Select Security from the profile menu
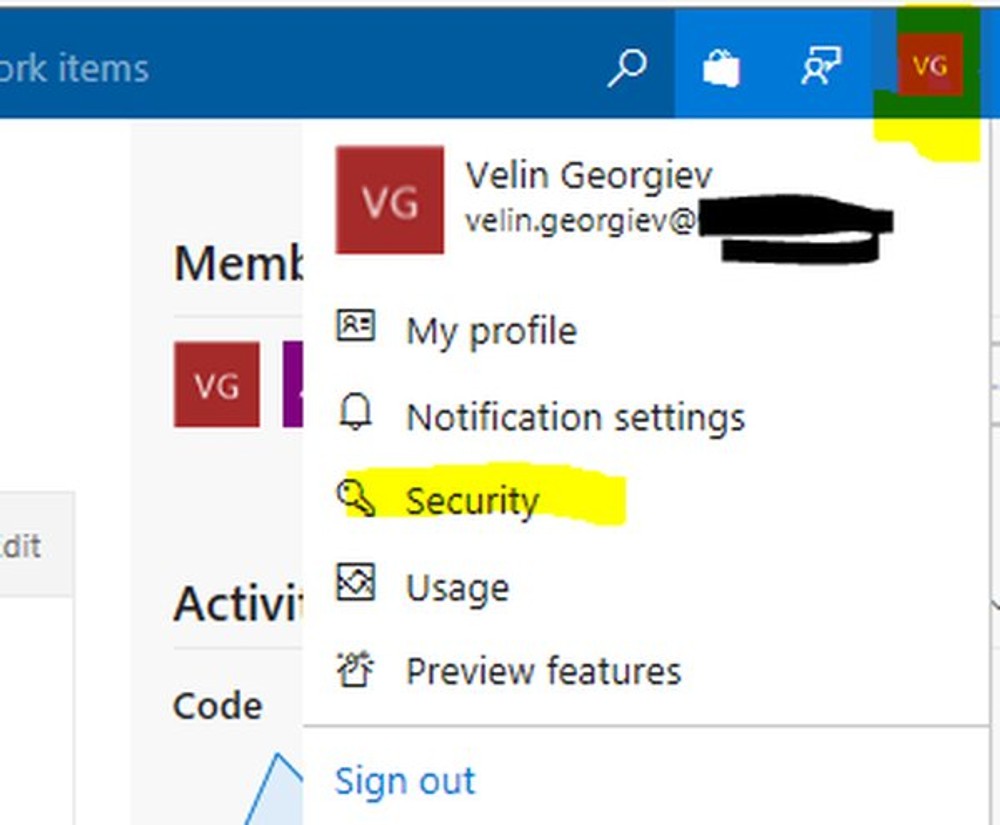Screen dimensions: 1000x825 (x=472, y=500)
